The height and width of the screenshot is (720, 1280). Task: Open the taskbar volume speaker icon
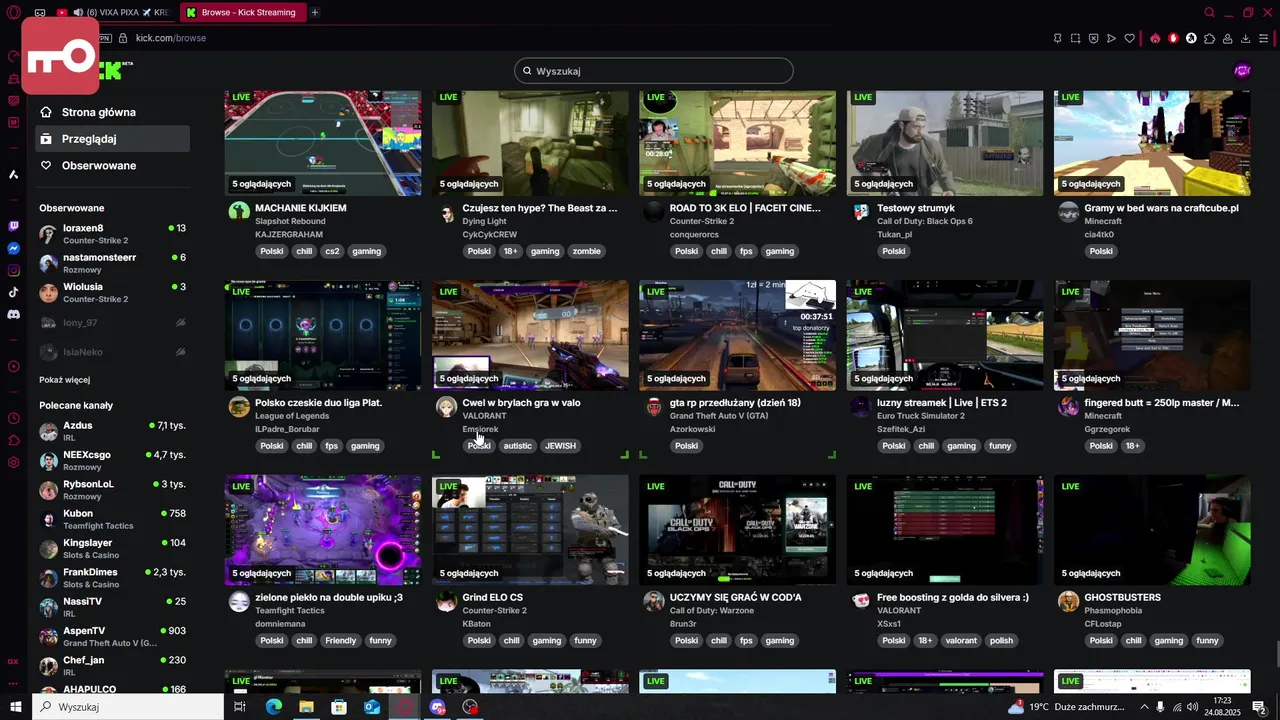(x=1193, y=707)
